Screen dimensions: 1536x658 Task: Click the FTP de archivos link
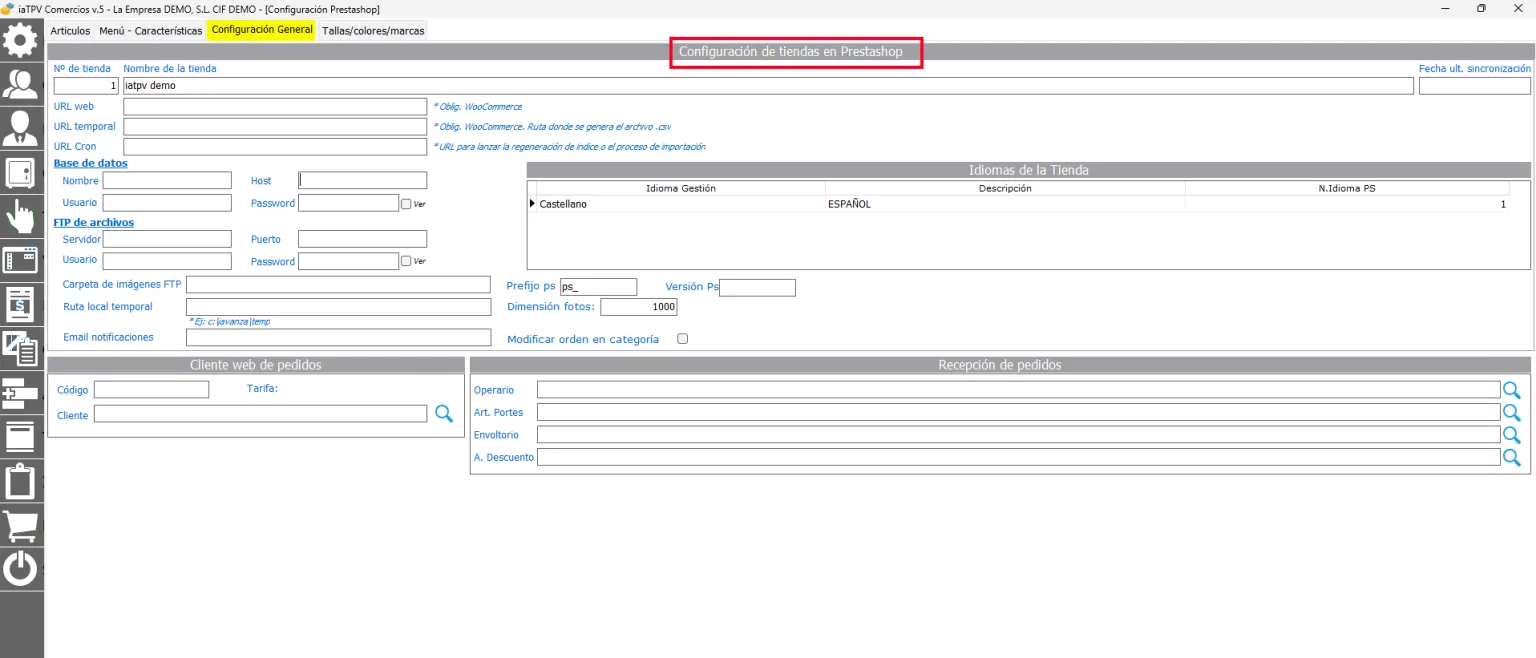tap(94, 222)
